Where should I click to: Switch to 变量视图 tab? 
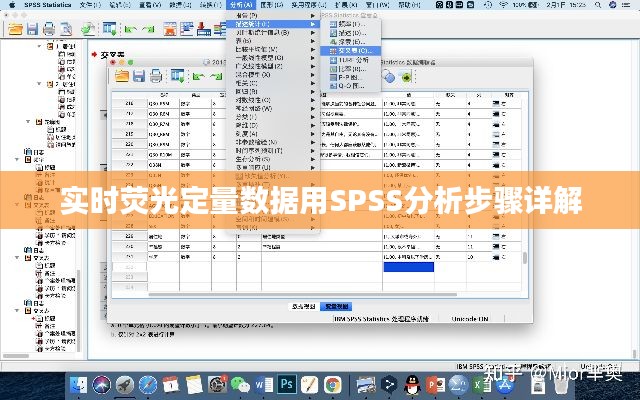(x=336, y=306)
